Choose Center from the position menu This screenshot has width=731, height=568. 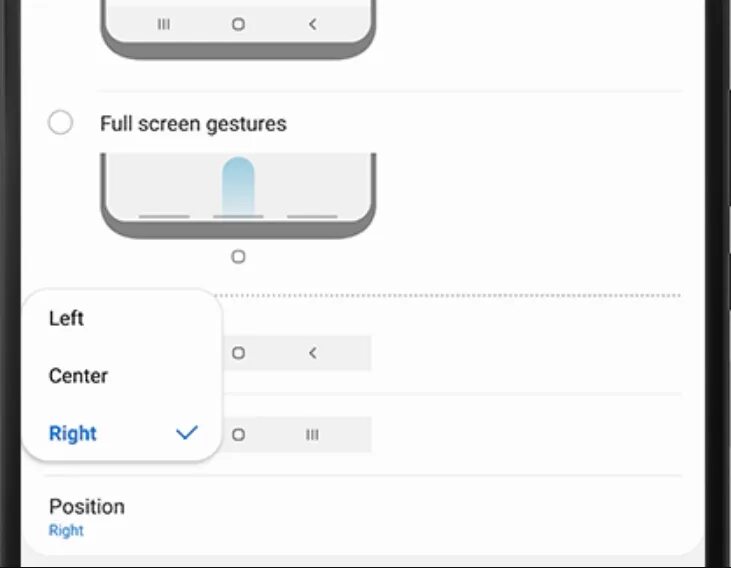pos(78,376)
